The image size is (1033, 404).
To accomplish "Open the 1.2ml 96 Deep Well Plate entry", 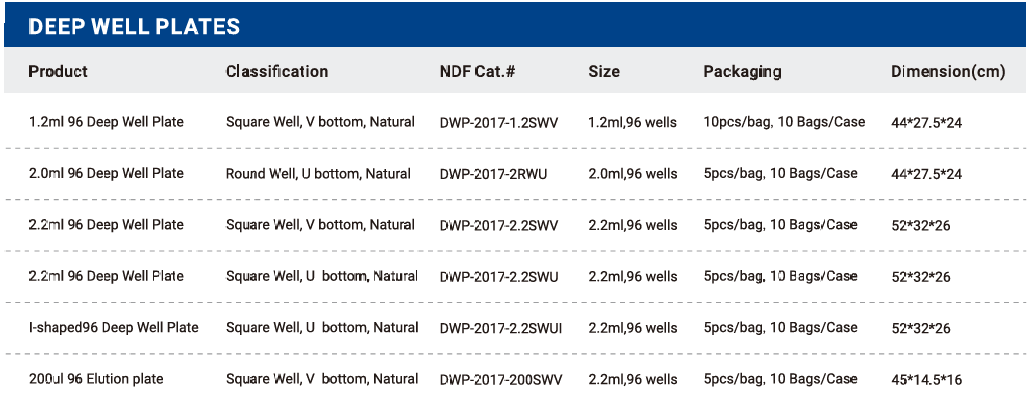I will (106, 122).
